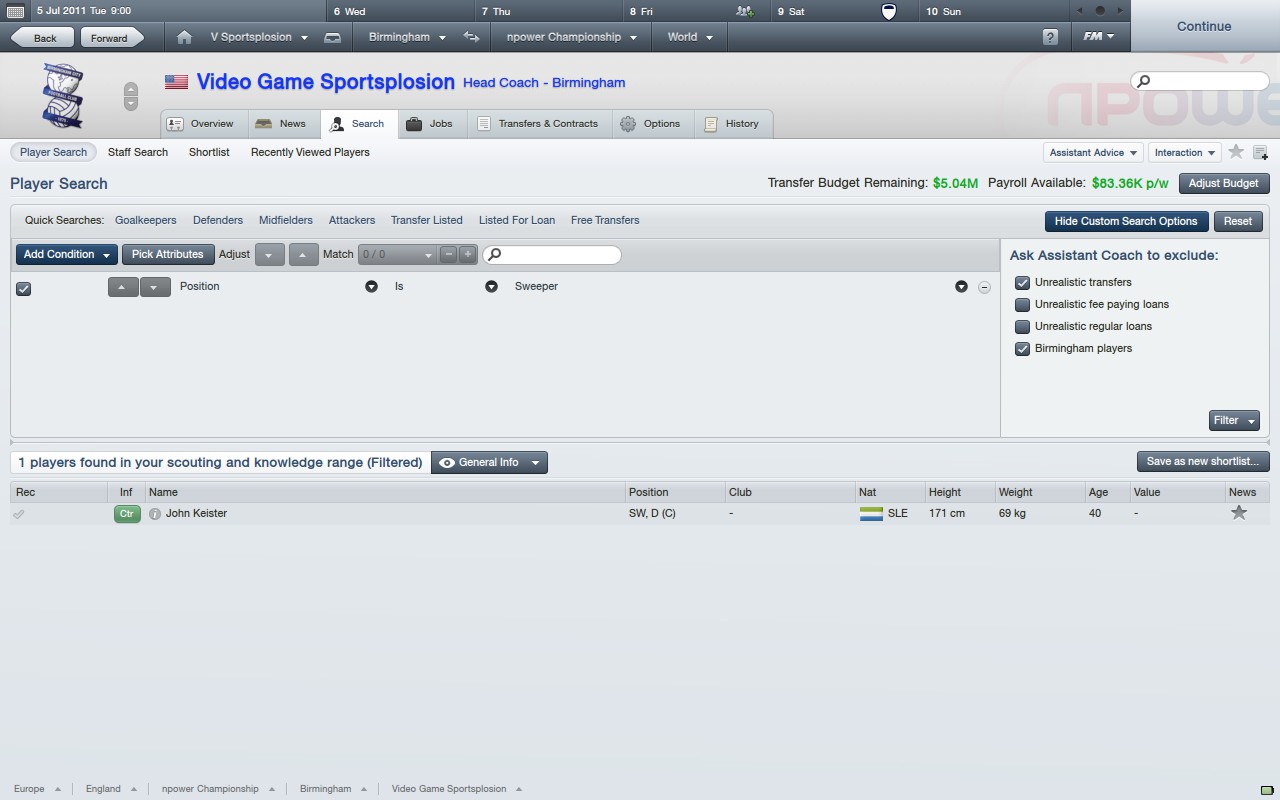Open the History tab
The height and width of the screenshot is (800, 1280).
(x=733, y=124)
